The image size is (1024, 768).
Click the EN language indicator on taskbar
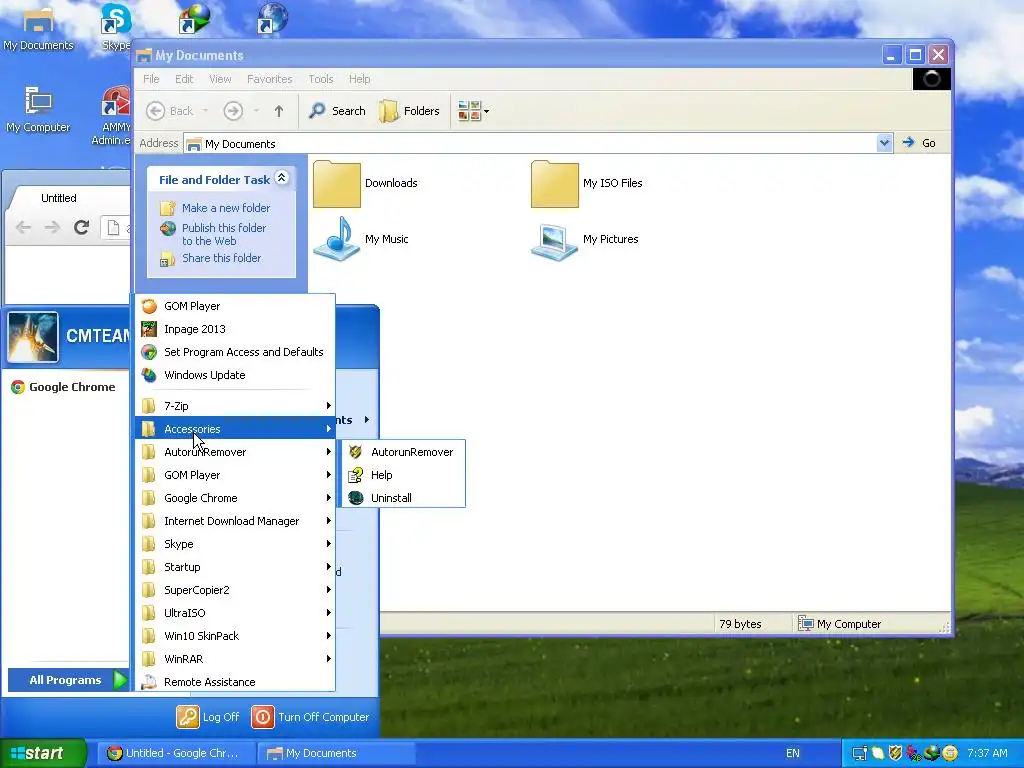coord(793,753)
